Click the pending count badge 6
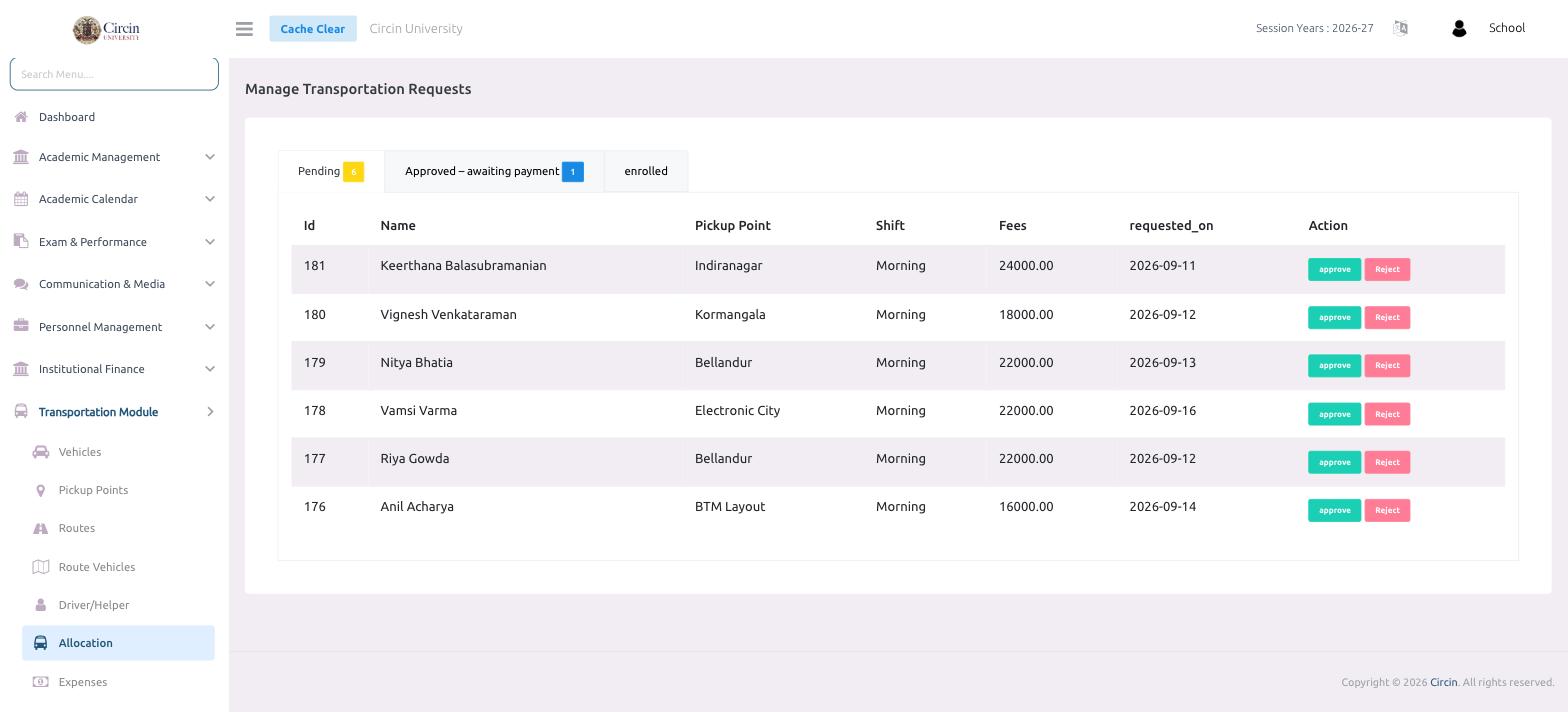1568x712 pixels. pos(353,172)
